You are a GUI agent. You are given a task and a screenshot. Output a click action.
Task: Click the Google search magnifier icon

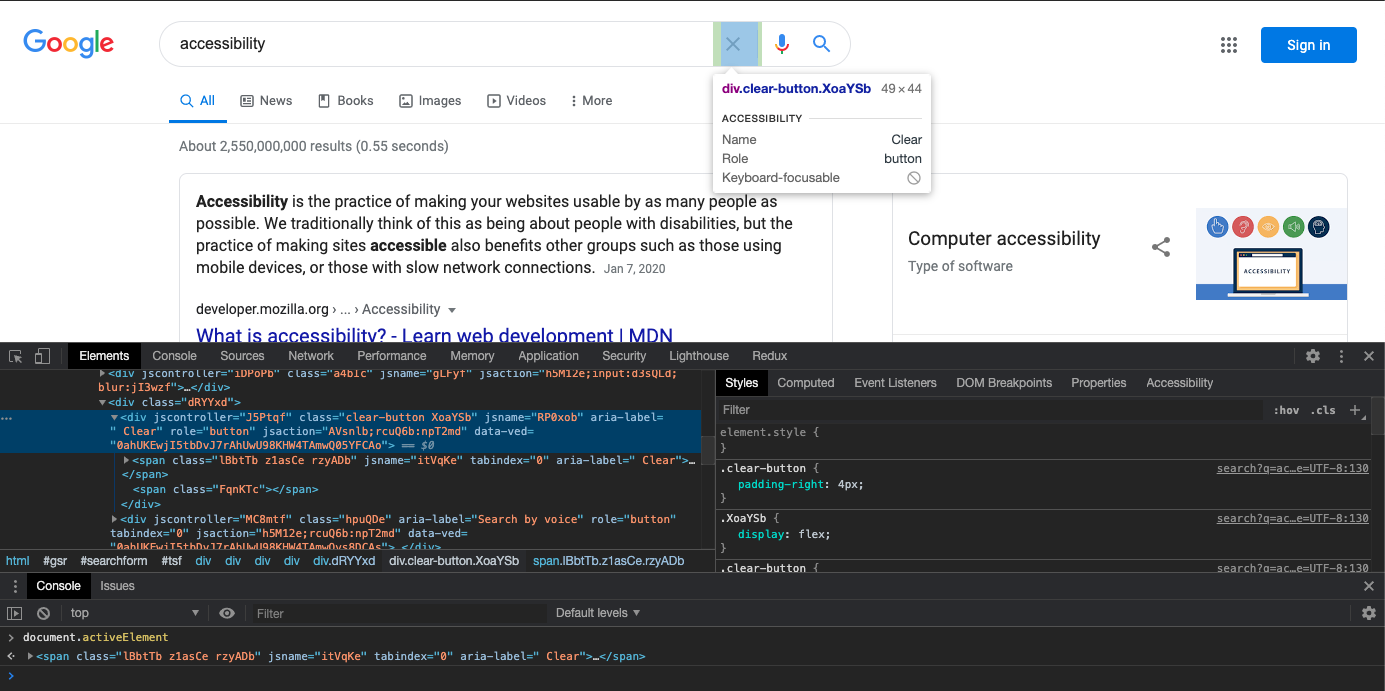point(821,44)
